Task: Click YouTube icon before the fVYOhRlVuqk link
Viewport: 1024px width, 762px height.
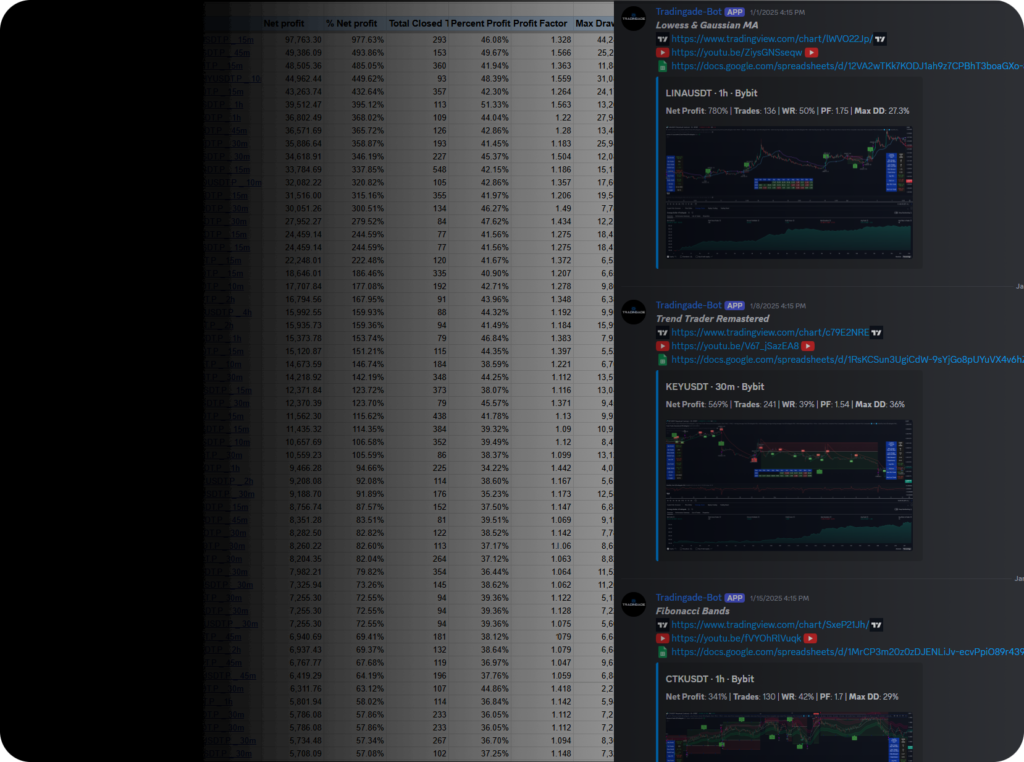Action: 662,639
